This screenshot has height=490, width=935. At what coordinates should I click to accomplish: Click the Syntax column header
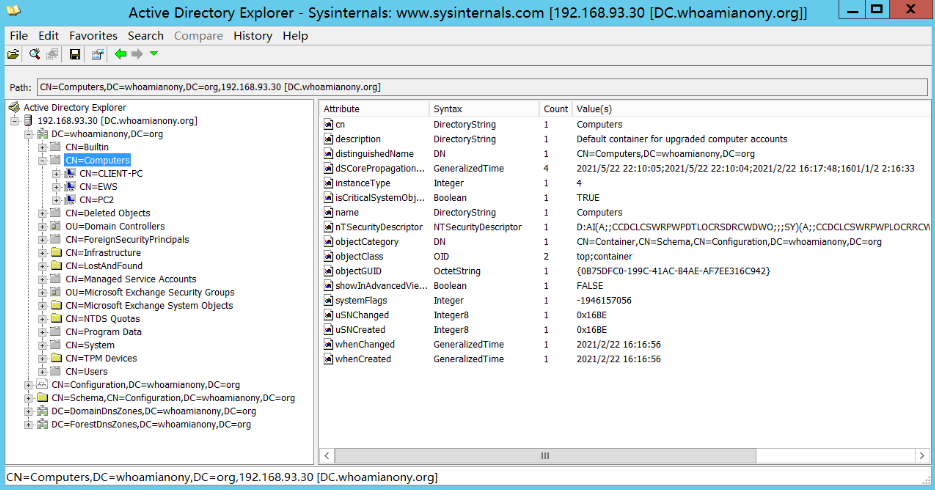(x=484, y=109)
